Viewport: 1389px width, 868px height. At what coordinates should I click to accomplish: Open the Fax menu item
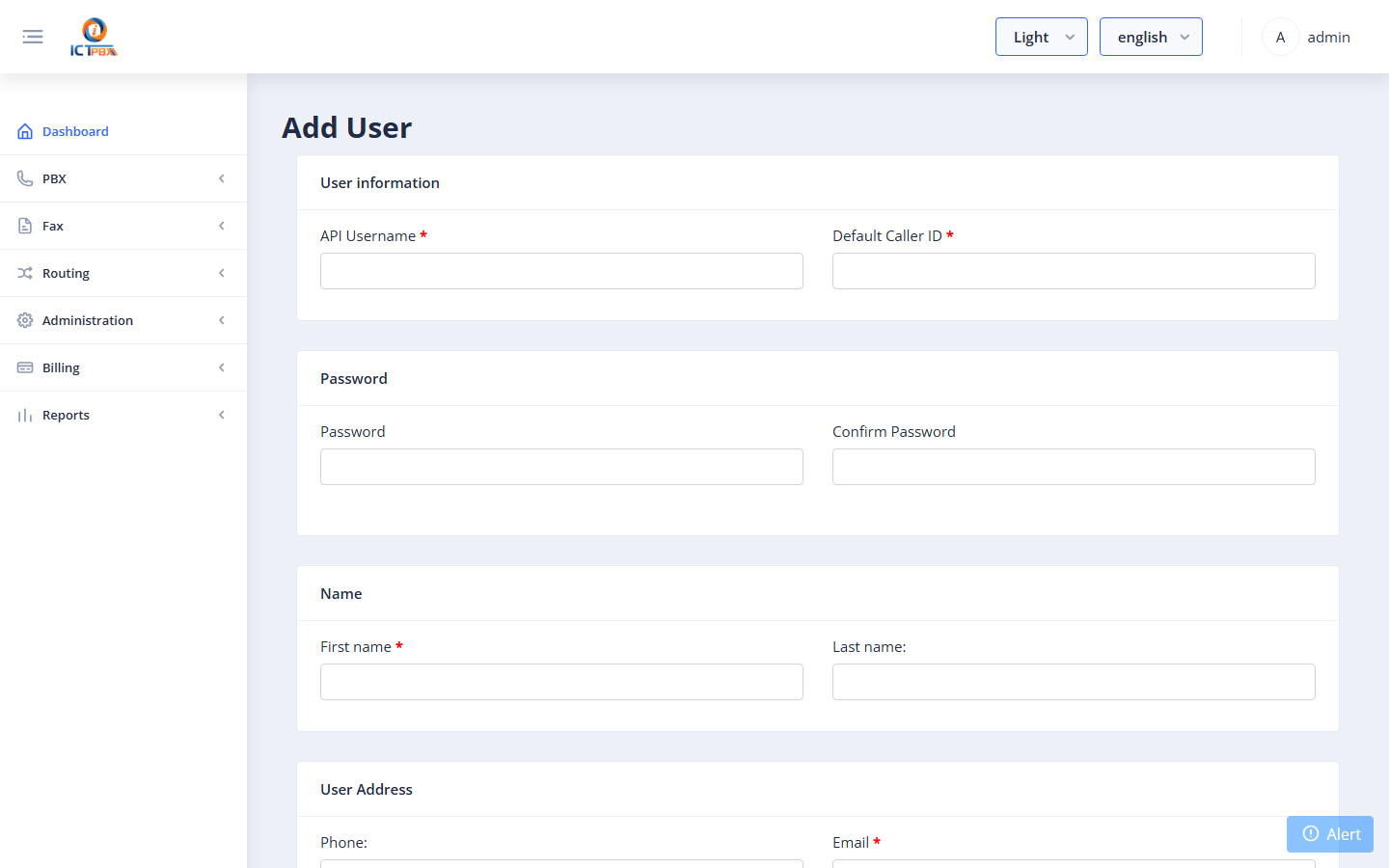123,226
